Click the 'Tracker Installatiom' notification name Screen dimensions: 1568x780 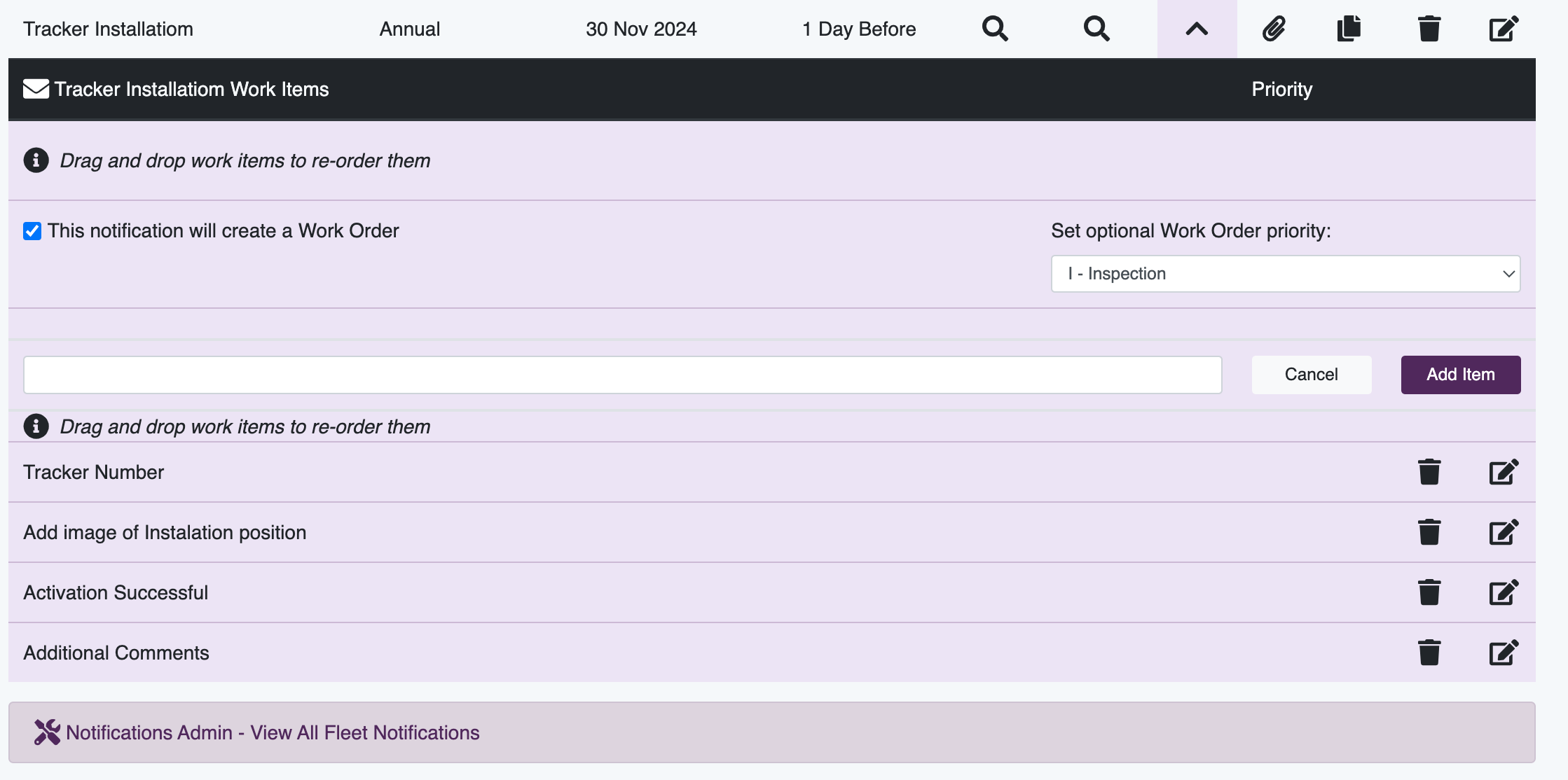[108, 29]
